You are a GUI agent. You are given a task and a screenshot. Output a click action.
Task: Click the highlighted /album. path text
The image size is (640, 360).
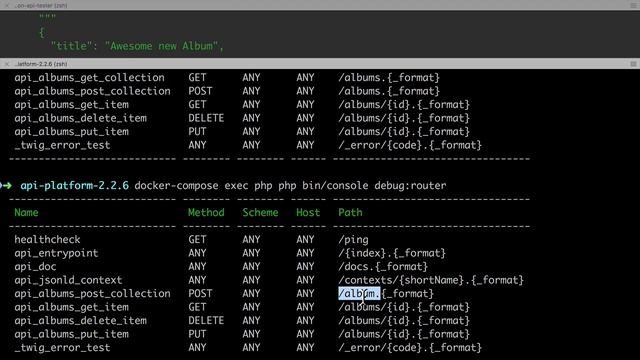pyautogui.click(x=359, y=293)
